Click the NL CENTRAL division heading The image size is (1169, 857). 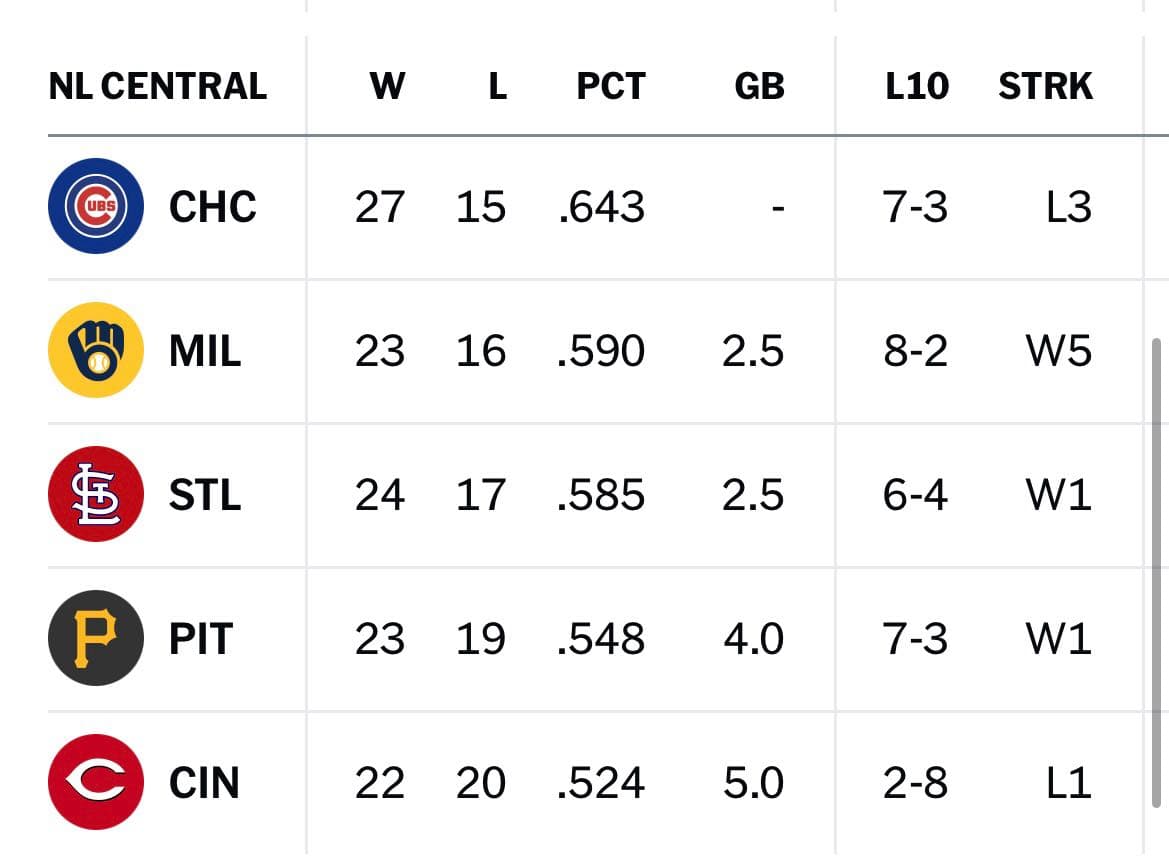click(x=157, y=86)
